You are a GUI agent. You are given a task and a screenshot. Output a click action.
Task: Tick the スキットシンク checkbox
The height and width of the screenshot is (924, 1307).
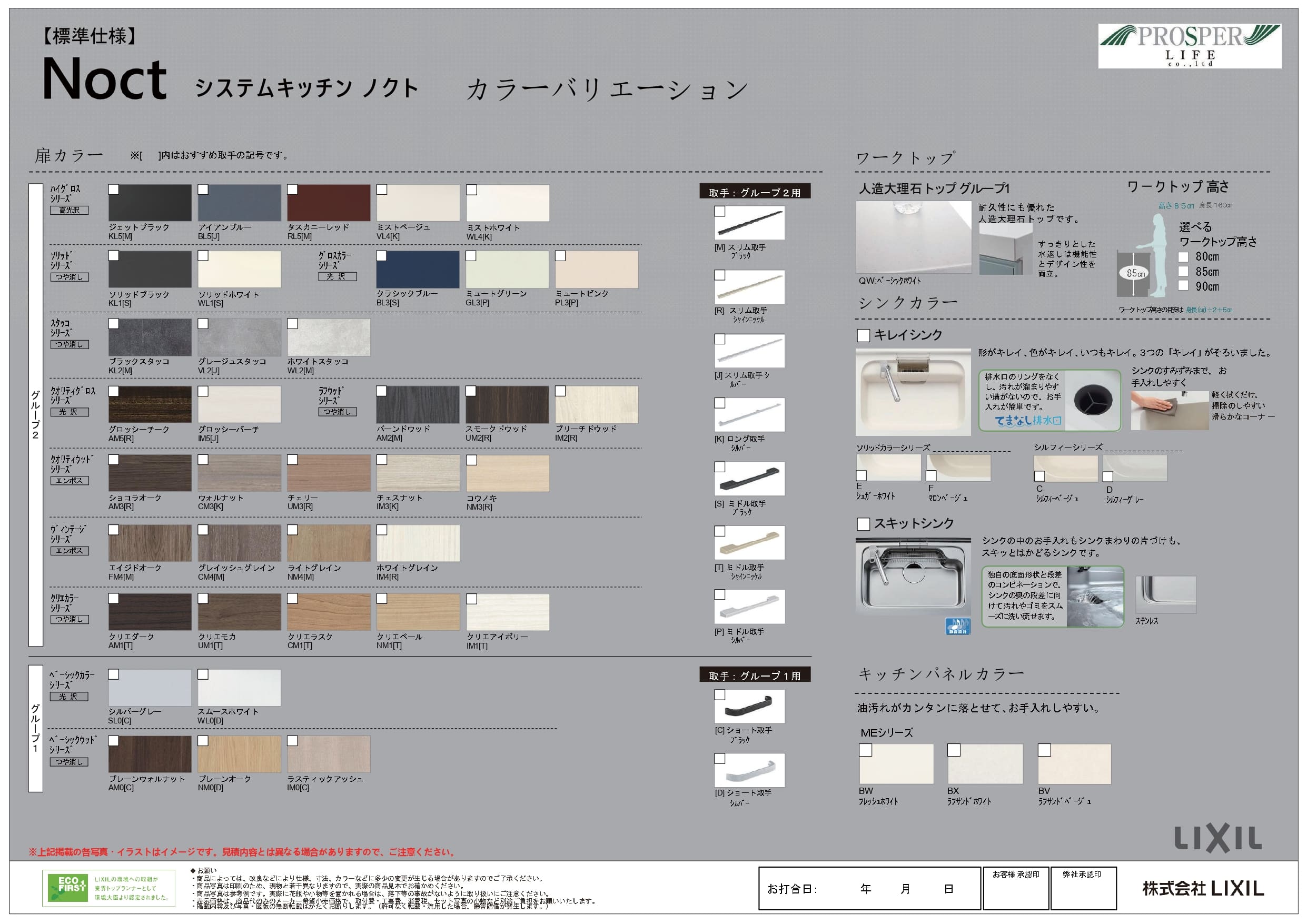863,524
